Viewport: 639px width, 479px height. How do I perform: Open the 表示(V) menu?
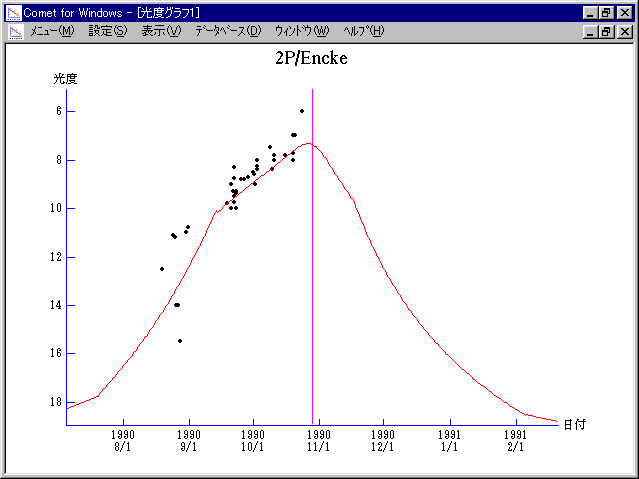(x=161, y=31)
